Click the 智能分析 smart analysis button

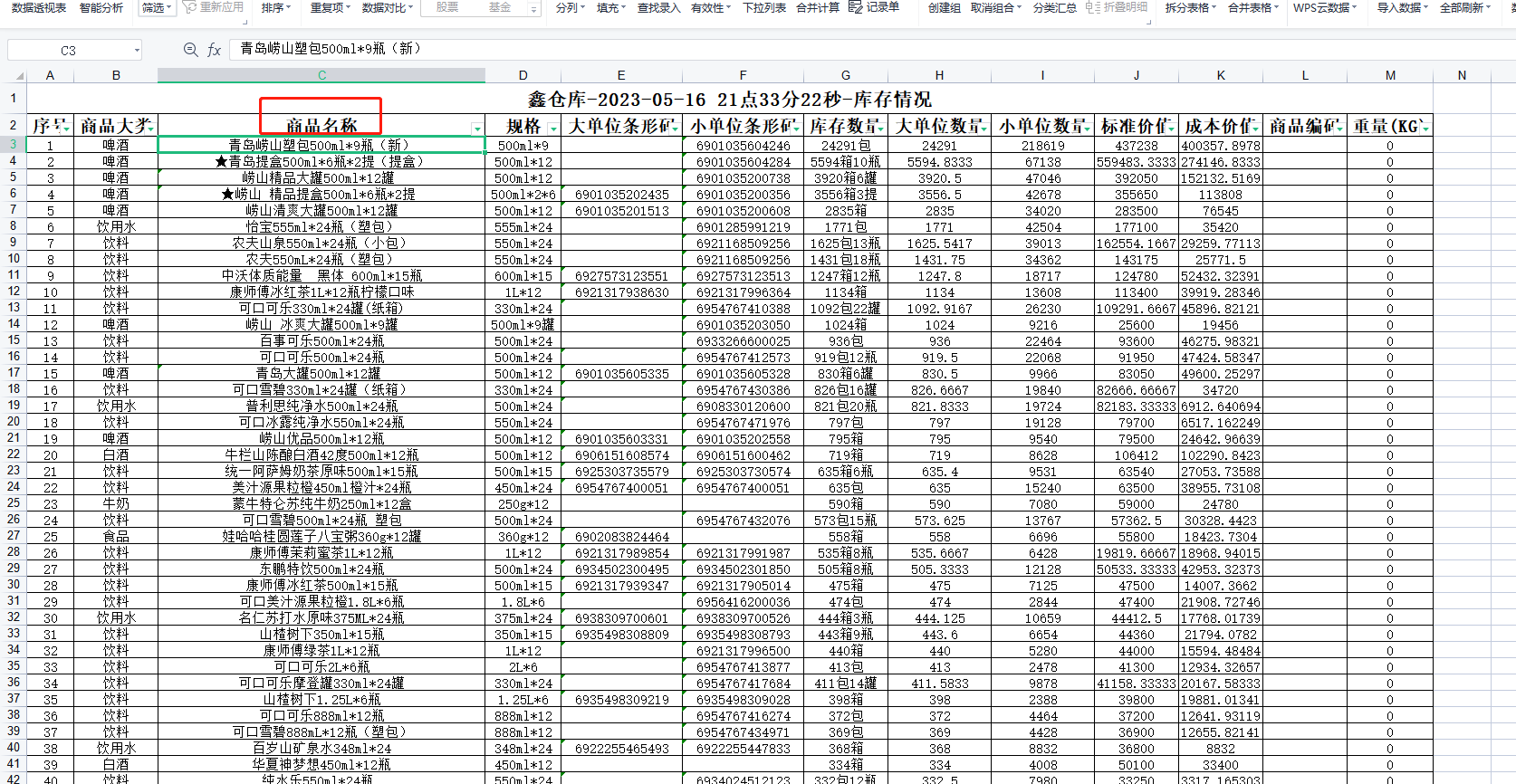[x=101, y=7]
